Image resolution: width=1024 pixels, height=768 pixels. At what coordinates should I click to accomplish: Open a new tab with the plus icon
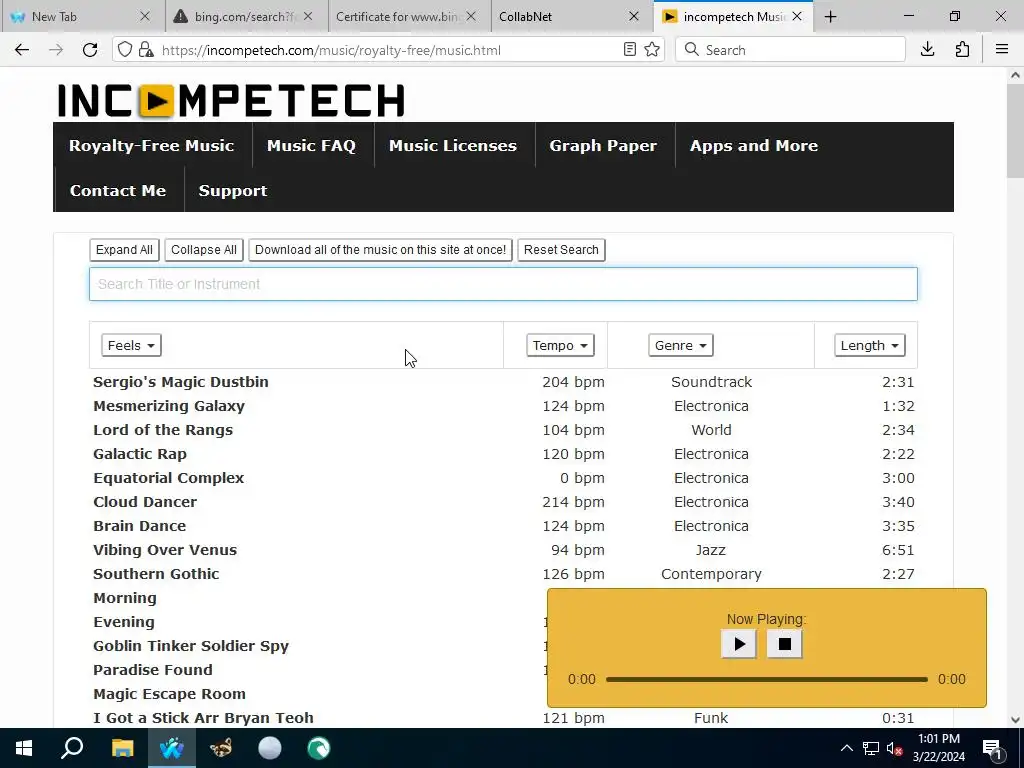click(x=831, y=16)
